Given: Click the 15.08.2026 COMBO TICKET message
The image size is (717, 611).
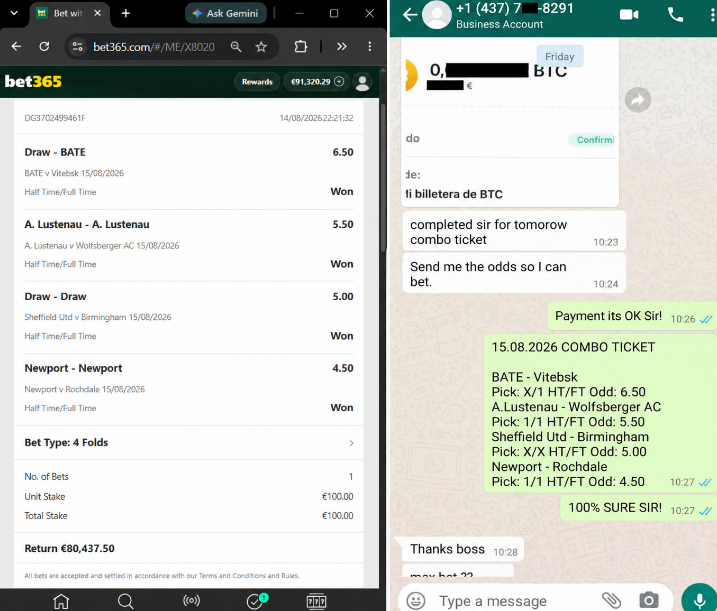Looking at the screenshot, I should 600,414.
